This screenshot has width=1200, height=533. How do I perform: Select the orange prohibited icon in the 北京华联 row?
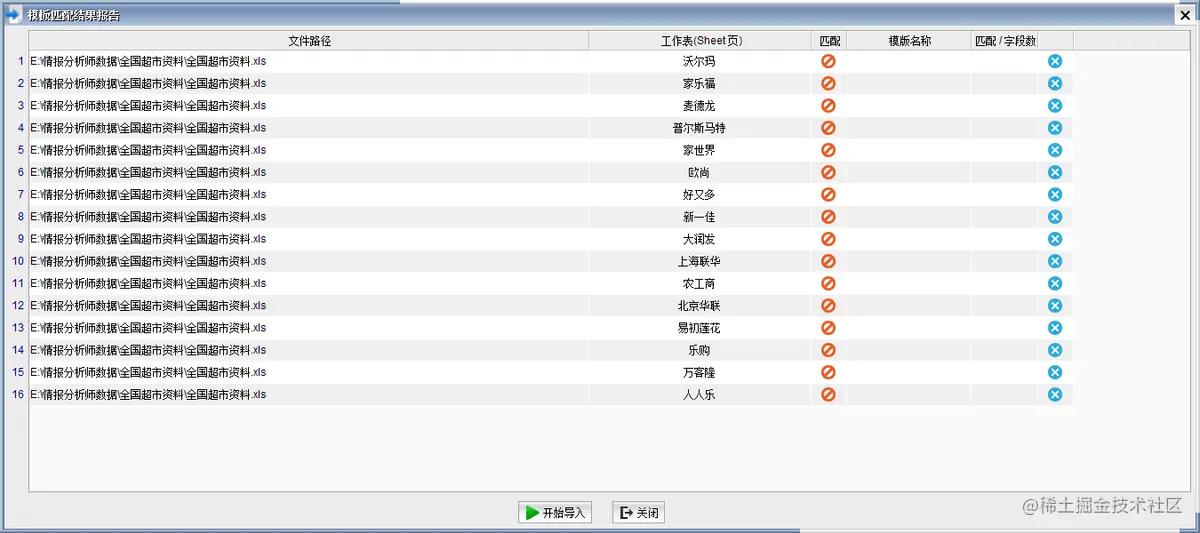(828, 305)
